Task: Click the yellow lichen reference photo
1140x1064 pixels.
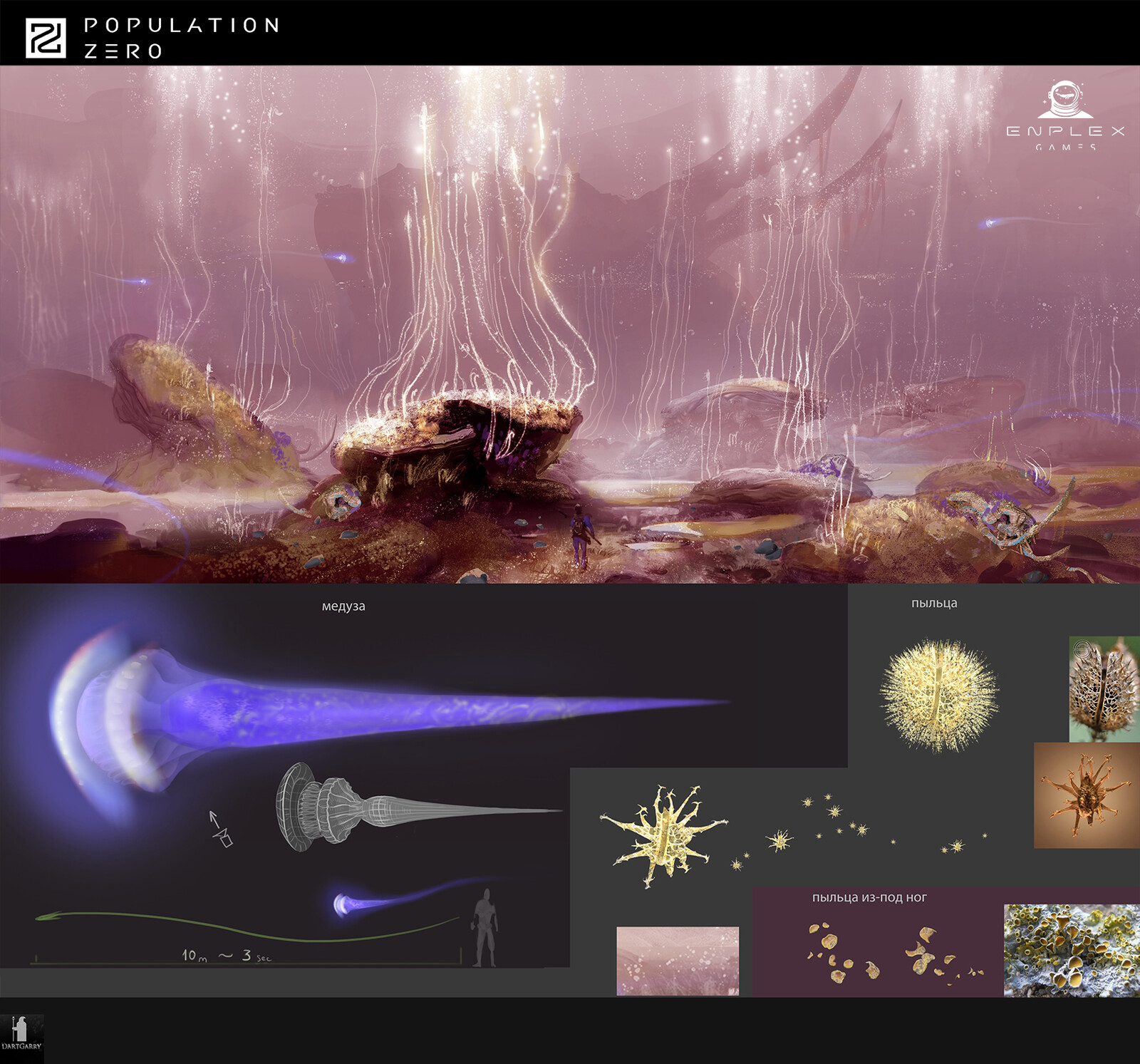Action: coord(1072,951)
